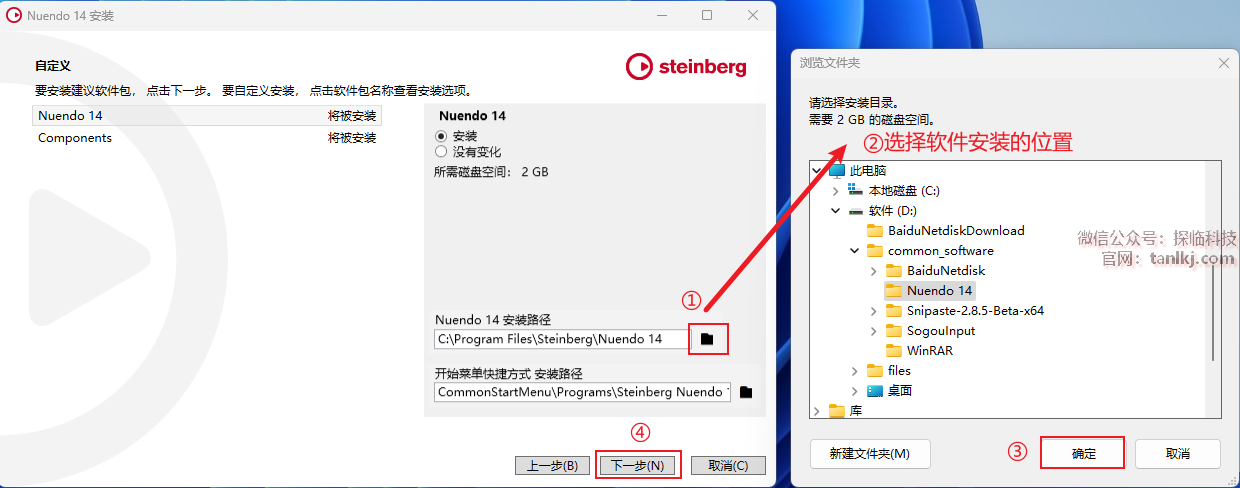Select the 安装 radio option
The image size is (1240, 488).
coord(441,136)
